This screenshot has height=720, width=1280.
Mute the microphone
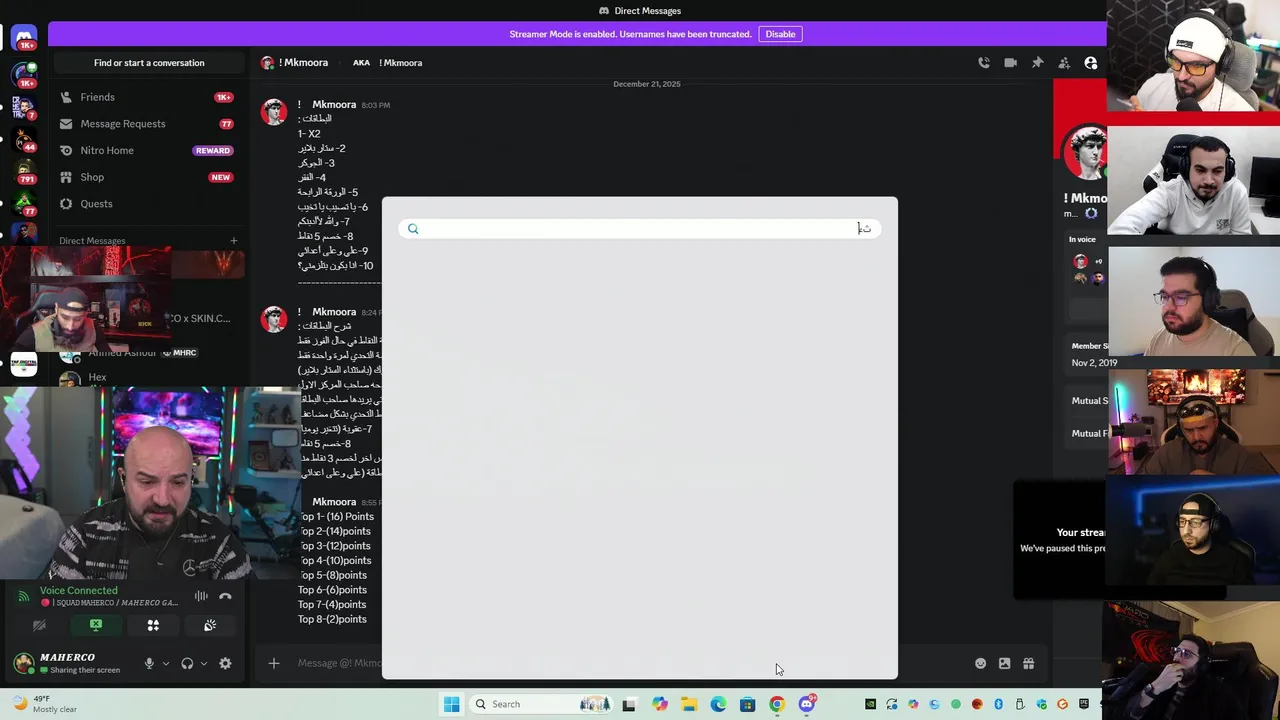point(149,663)
